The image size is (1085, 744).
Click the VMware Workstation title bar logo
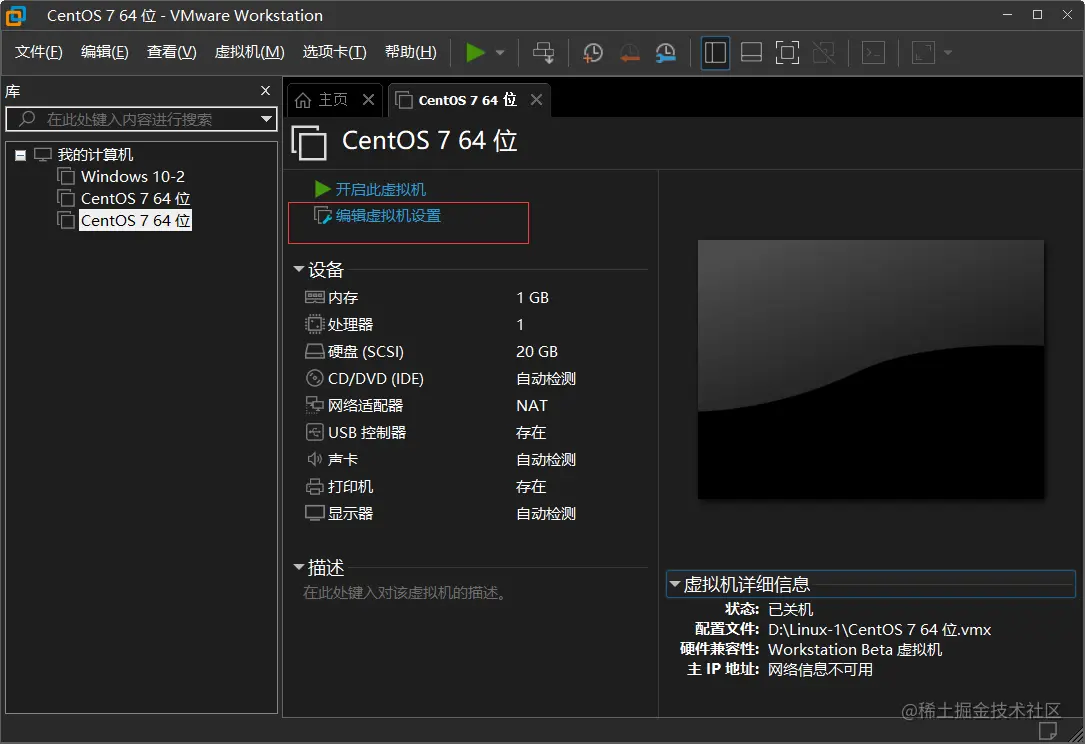15,15
